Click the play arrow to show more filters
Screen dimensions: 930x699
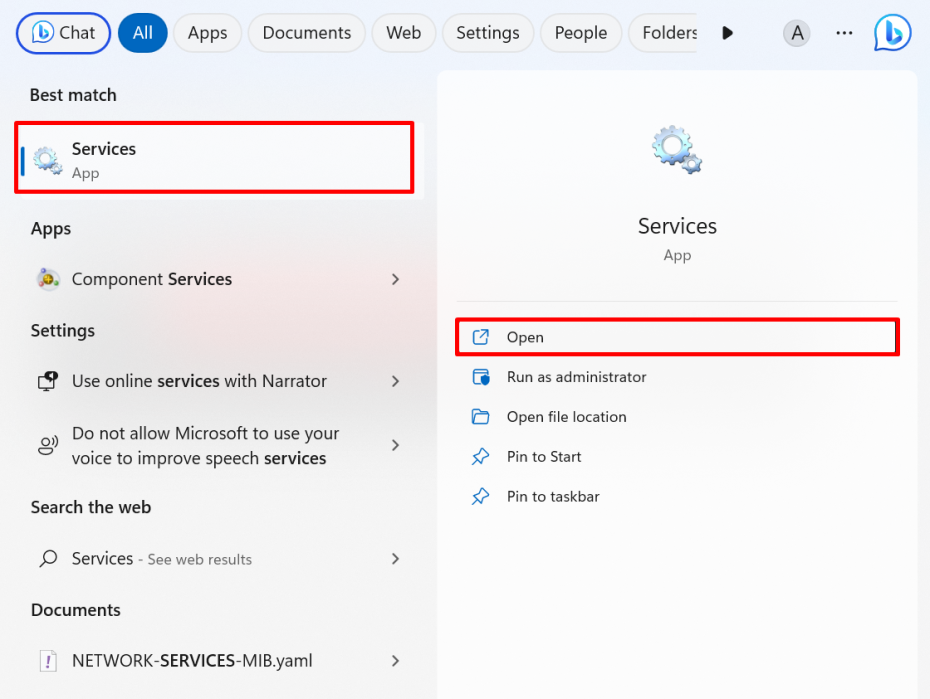tap(727, 33)
